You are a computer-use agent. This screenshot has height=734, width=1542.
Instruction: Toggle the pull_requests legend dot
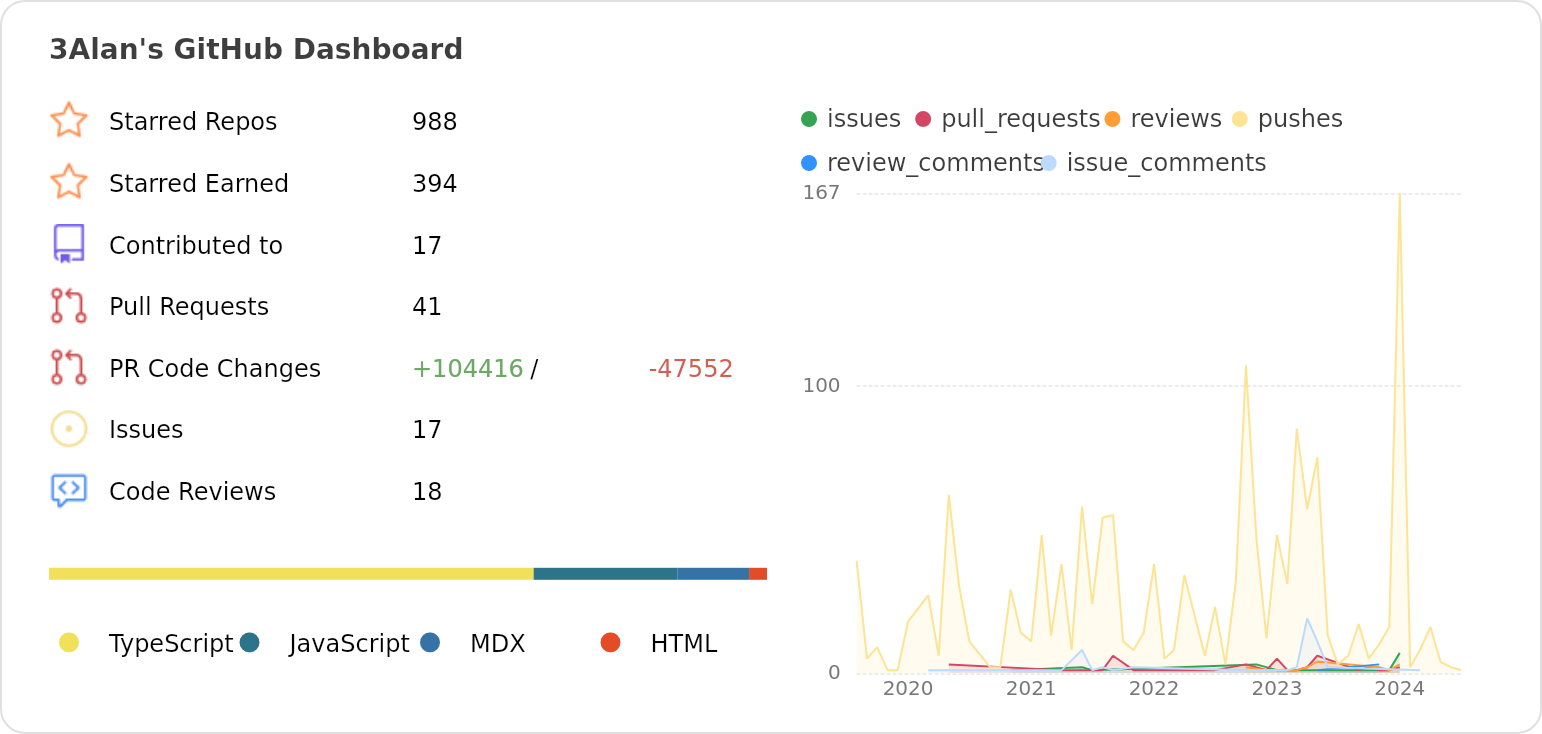click(923, 119)
